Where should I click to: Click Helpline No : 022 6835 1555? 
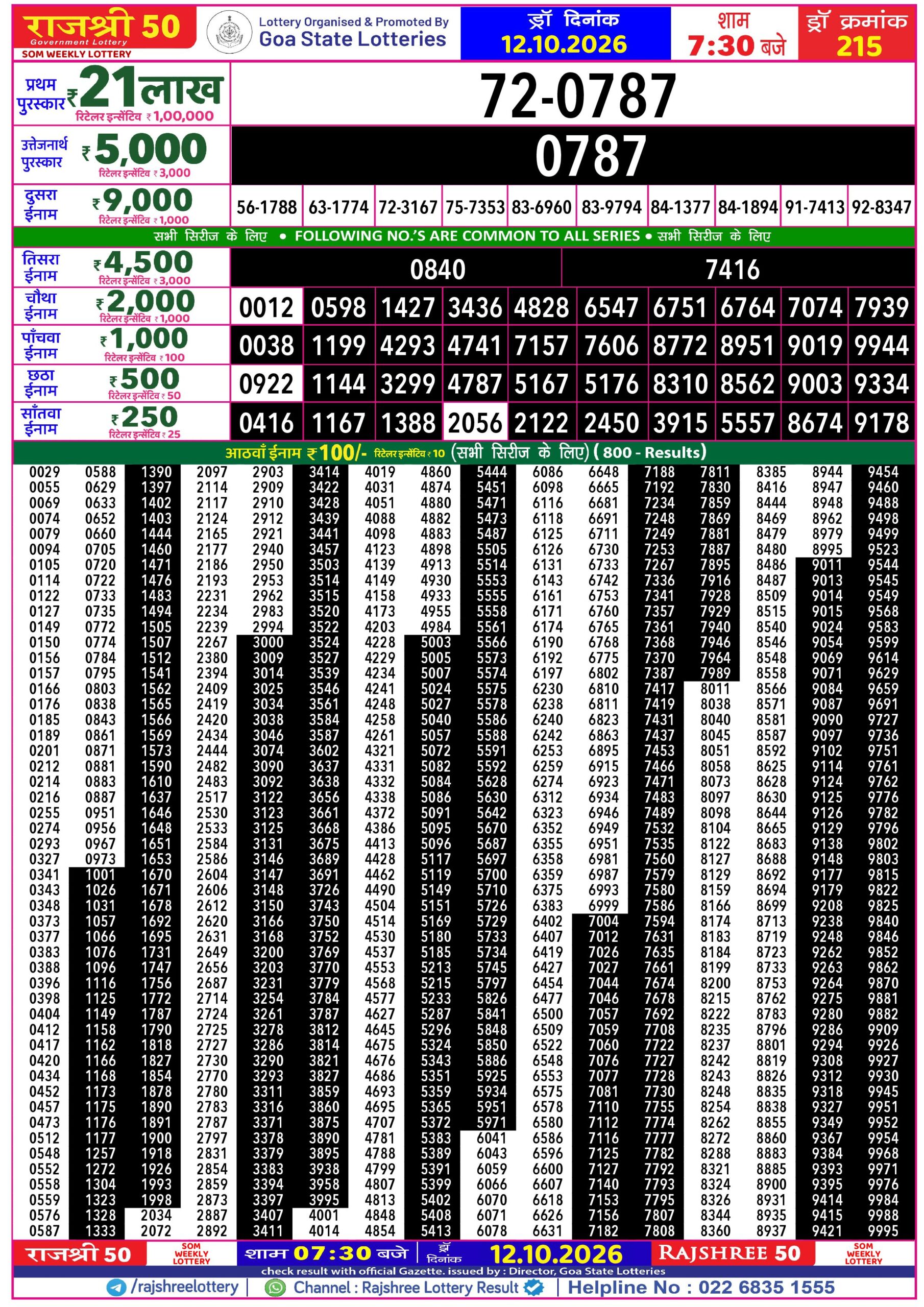701,1287
